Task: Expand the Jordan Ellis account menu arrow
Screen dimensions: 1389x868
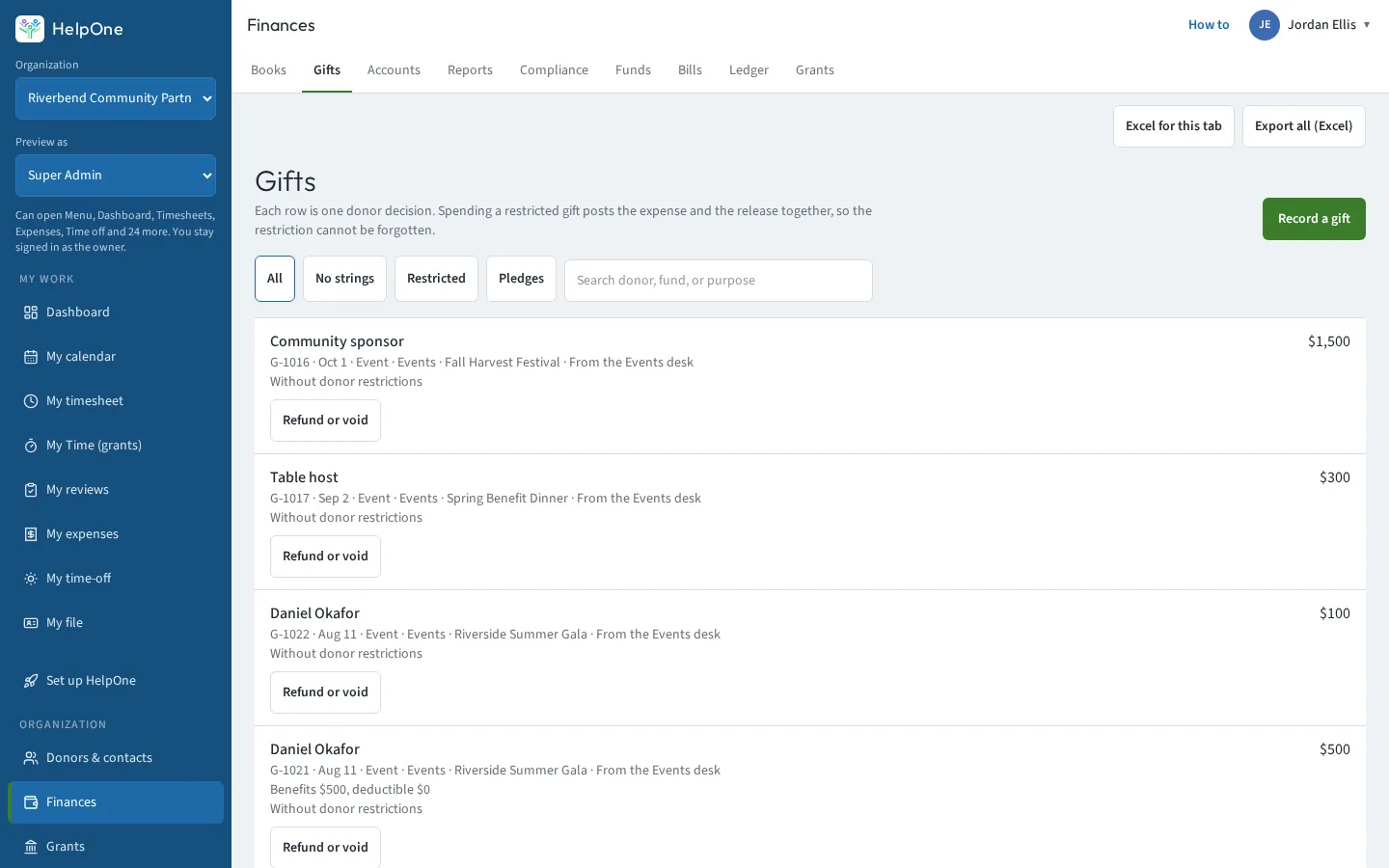Action: coord(1367,25)
